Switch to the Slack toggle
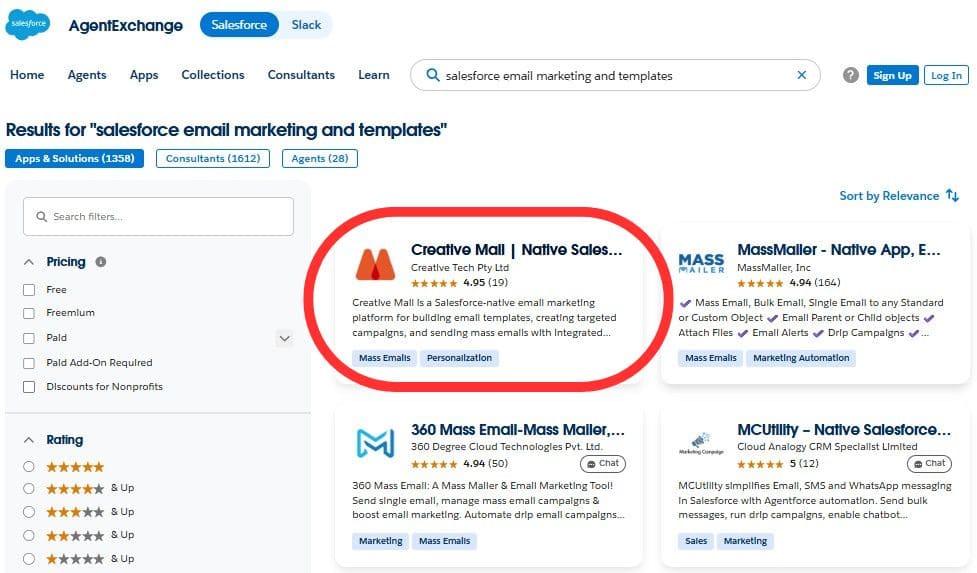977x573 pixels. tap(306, 25)
